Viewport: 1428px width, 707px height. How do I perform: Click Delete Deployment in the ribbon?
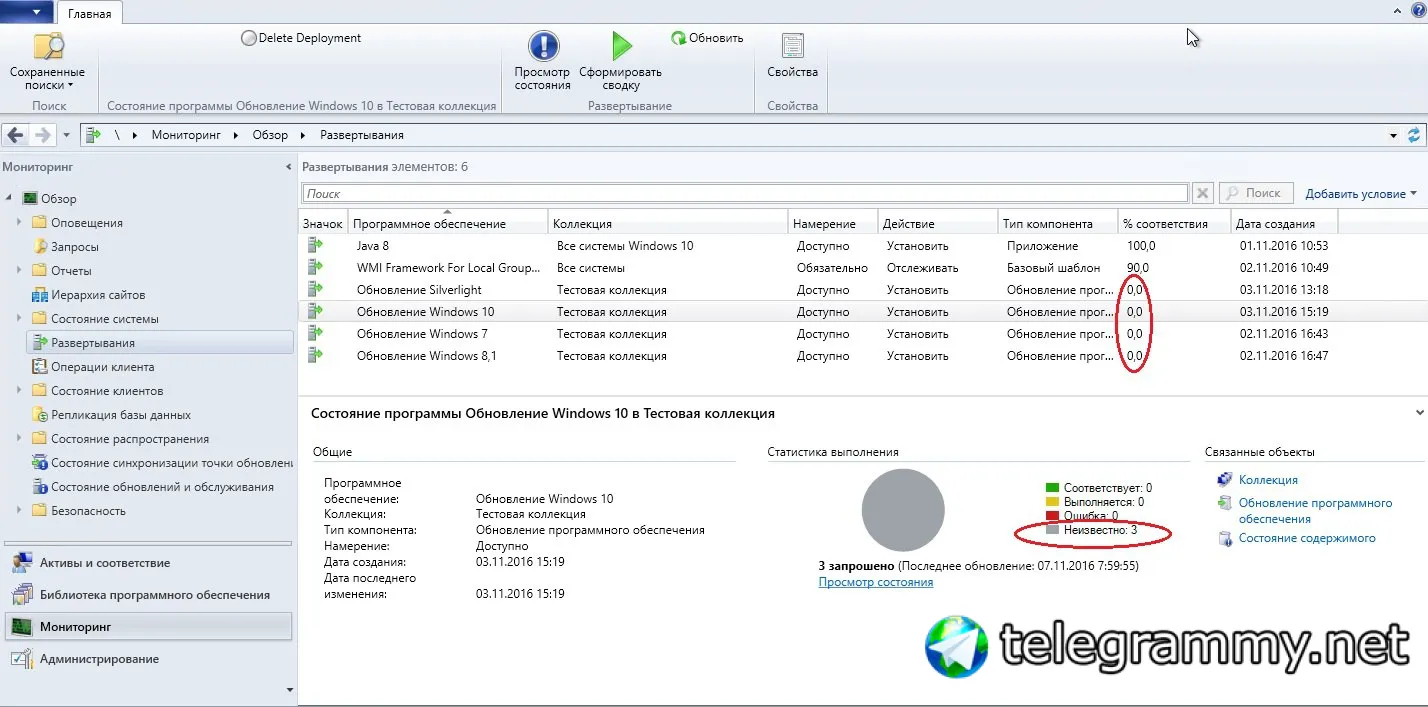pyautogui.click(x=301, y=38)
